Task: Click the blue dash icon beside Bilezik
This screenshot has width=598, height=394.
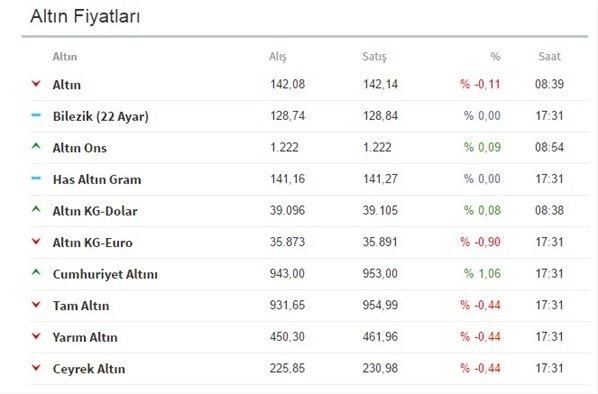Action: pyautogui.click(x=36, y=115)
